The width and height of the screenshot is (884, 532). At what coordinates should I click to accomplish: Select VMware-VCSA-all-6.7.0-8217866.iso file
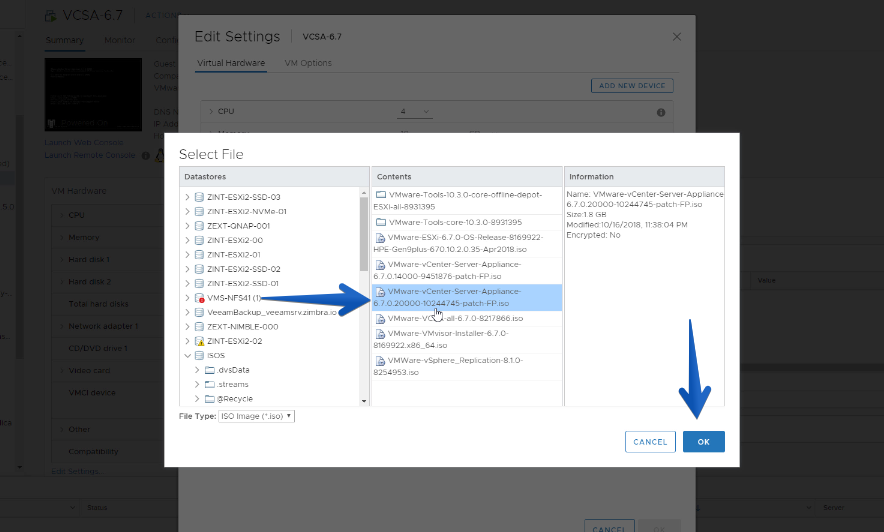click(466, 318)
